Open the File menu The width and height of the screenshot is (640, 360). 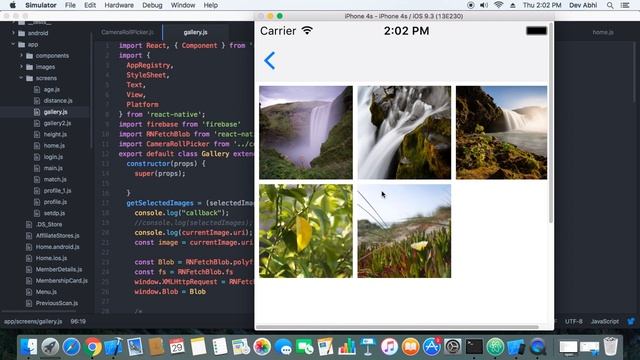tap(70, 5)
